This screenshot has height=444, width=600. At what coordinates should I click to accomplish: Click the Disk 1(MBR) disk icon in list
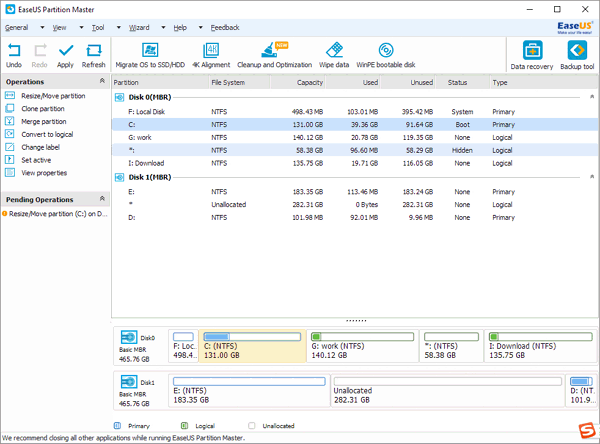119,178
